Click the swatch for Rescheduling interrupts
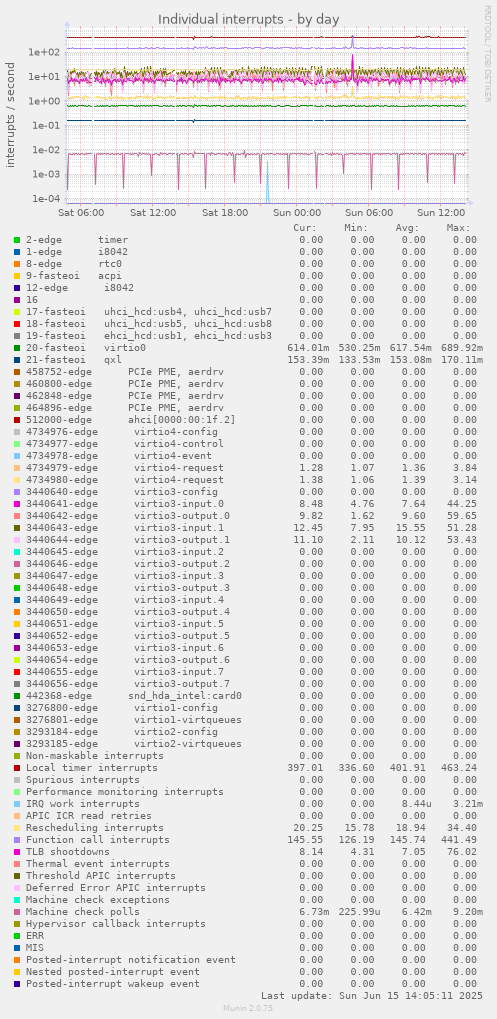Screen dimensions: 497x1019 pyautogui.click(x=17, y=828)
